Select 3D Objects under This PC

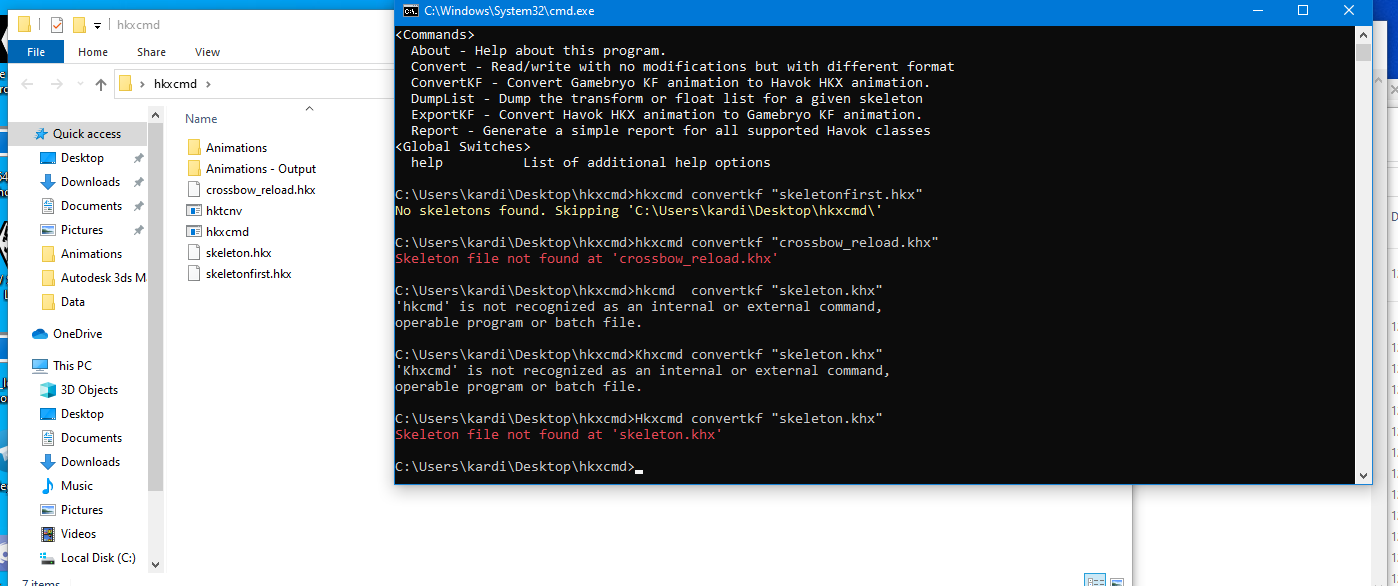coord(89,390)
